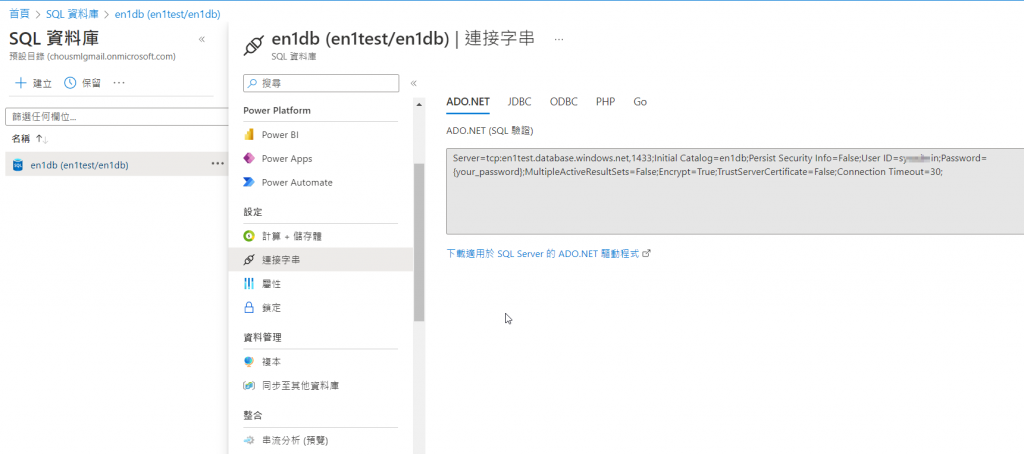Click the properties bars icon
This screenshot has height=454, width=1024.
pyautogui.click(x=249, y=284)
